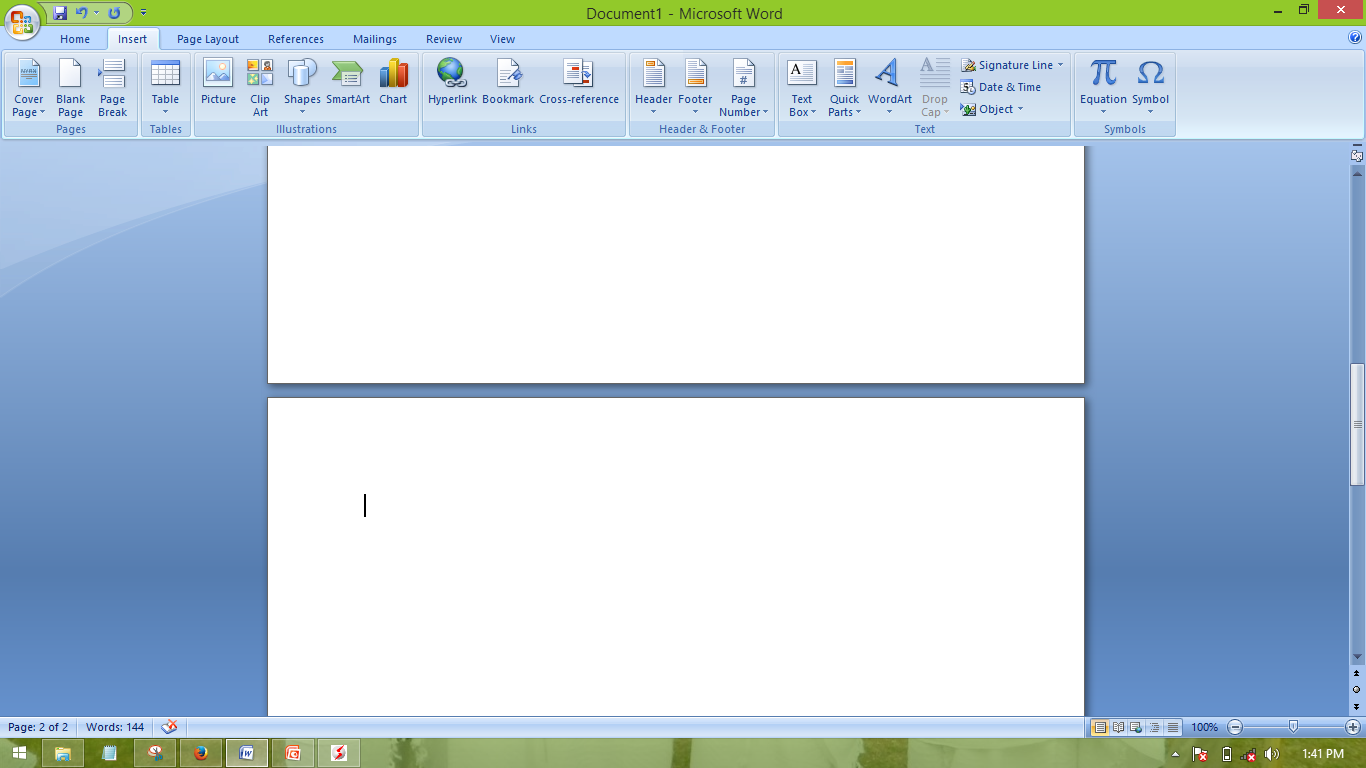
Task: Insert a SmartArt graphic
Action: pos(348,82)
